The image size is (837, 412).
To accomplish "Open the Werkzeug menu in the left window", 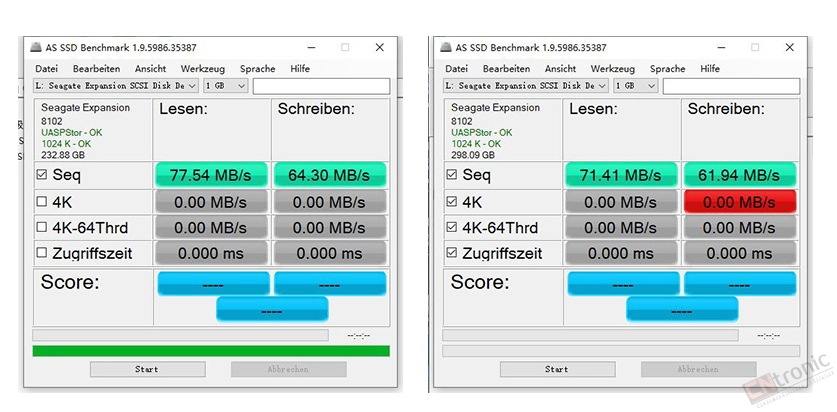I will click(x=203, y=69).
